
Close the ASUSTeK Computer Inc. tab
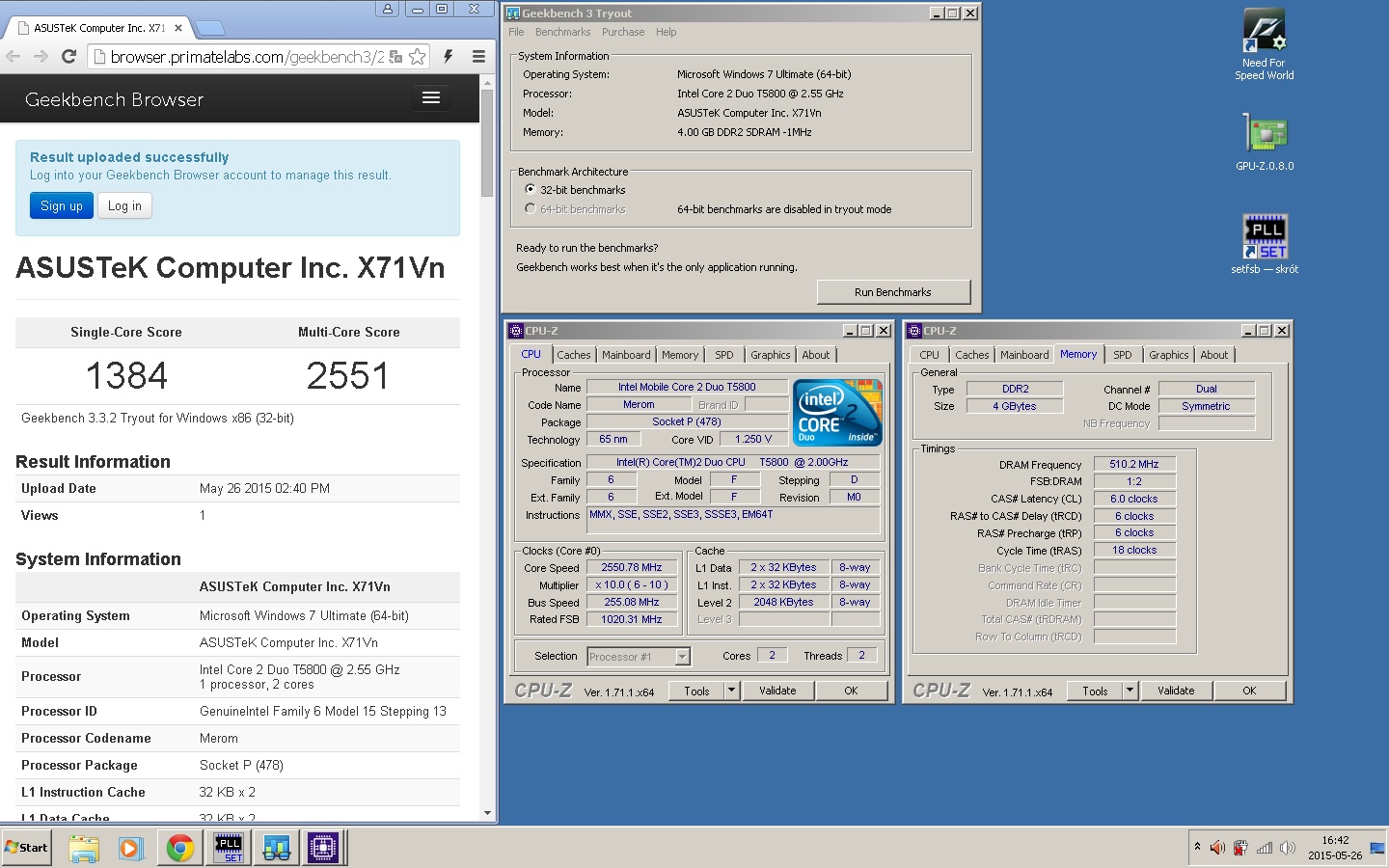click(178, 28)
